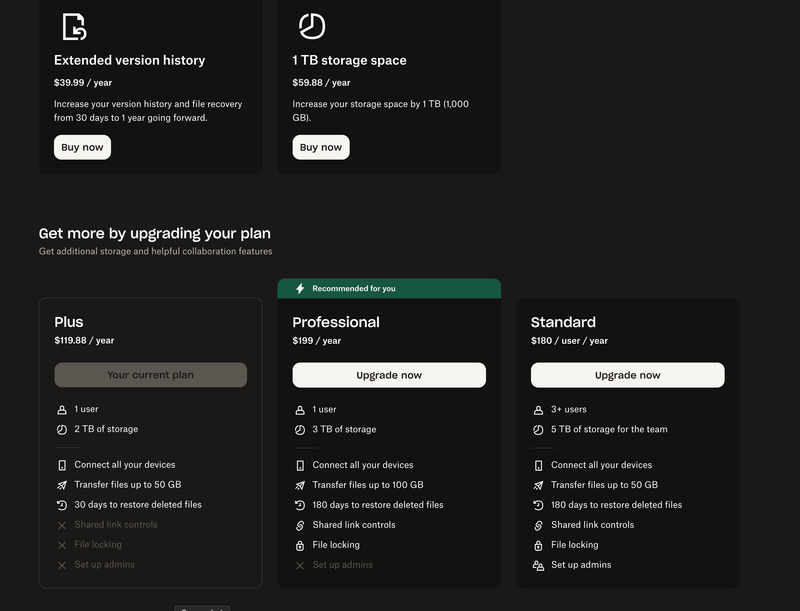Image resolution: width=800 pixels, height=611 pixels.
Task: Click the lightning bolt Recommended icon
Action: (300, 289)
